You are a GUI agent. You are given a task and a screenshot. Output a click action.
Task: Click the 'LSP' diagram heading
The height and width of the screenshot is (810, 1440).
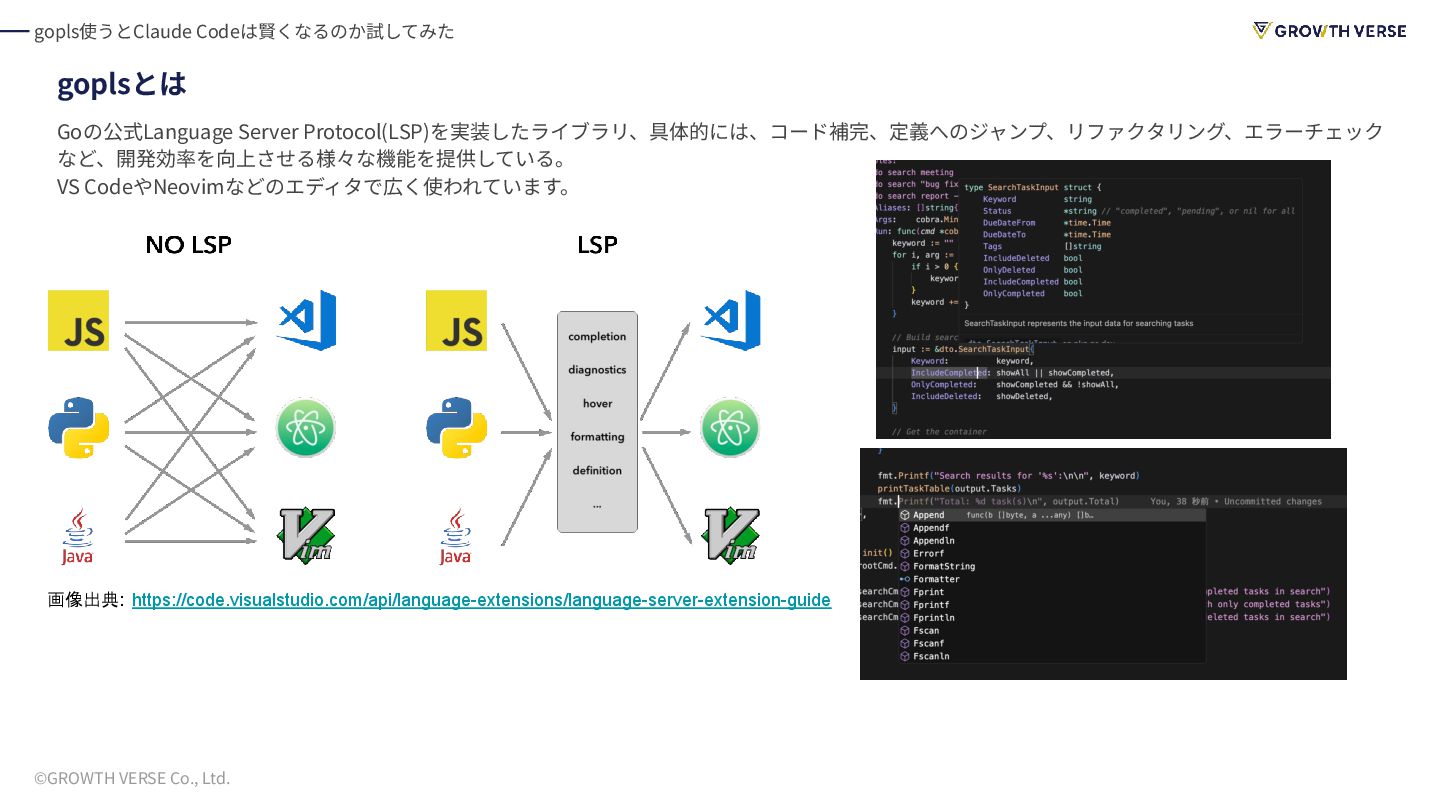[597, 245]
